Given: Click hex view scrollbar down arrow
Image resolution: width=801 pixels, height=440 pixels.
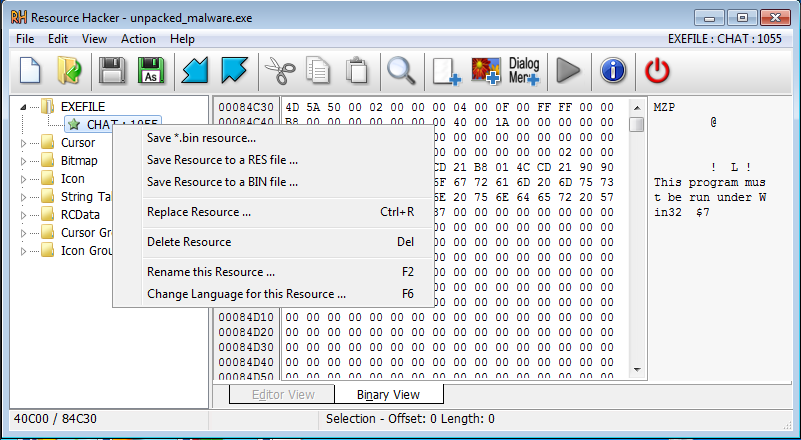Looking at the screenshot, I should click(637, 369).
